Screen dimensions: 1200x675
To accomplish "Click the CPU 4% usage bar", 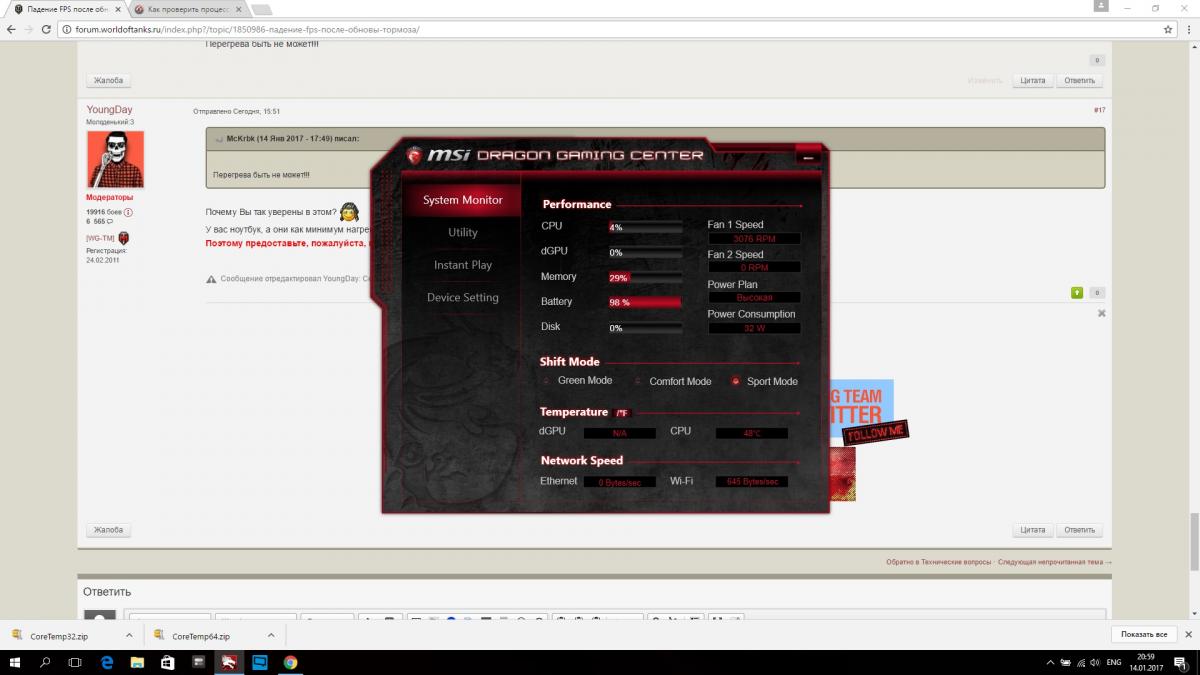I will pos(645,227).
